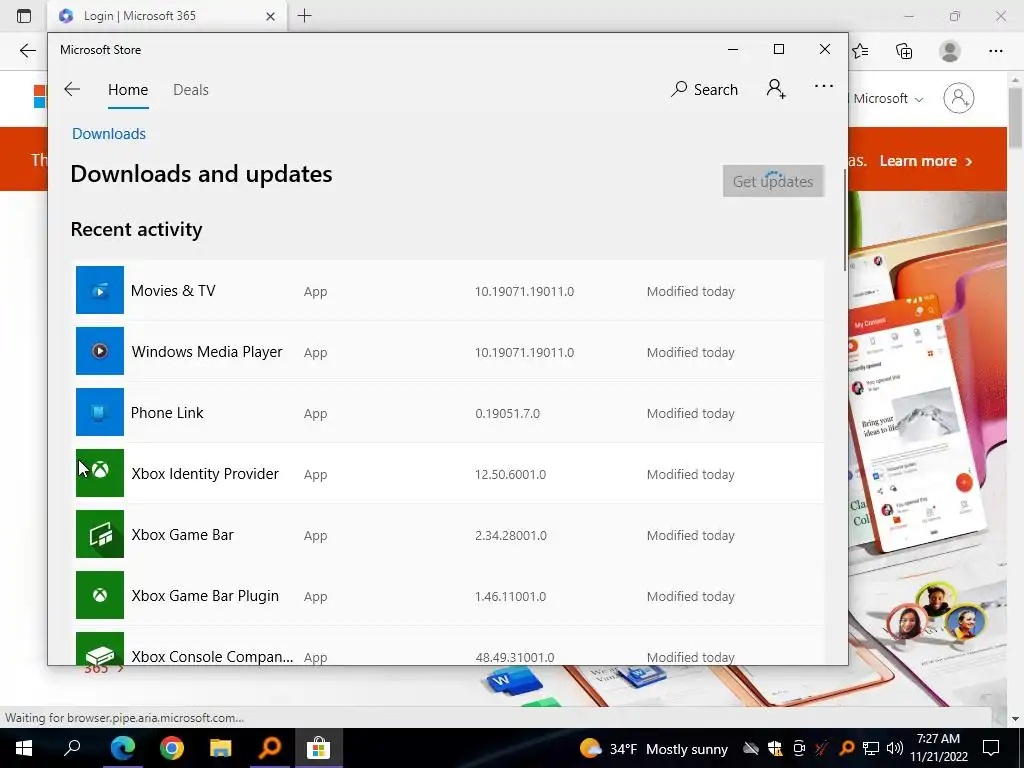Click version 1.46.11001.0 text
The image size is (1024, 768).
tap(510, 596)
